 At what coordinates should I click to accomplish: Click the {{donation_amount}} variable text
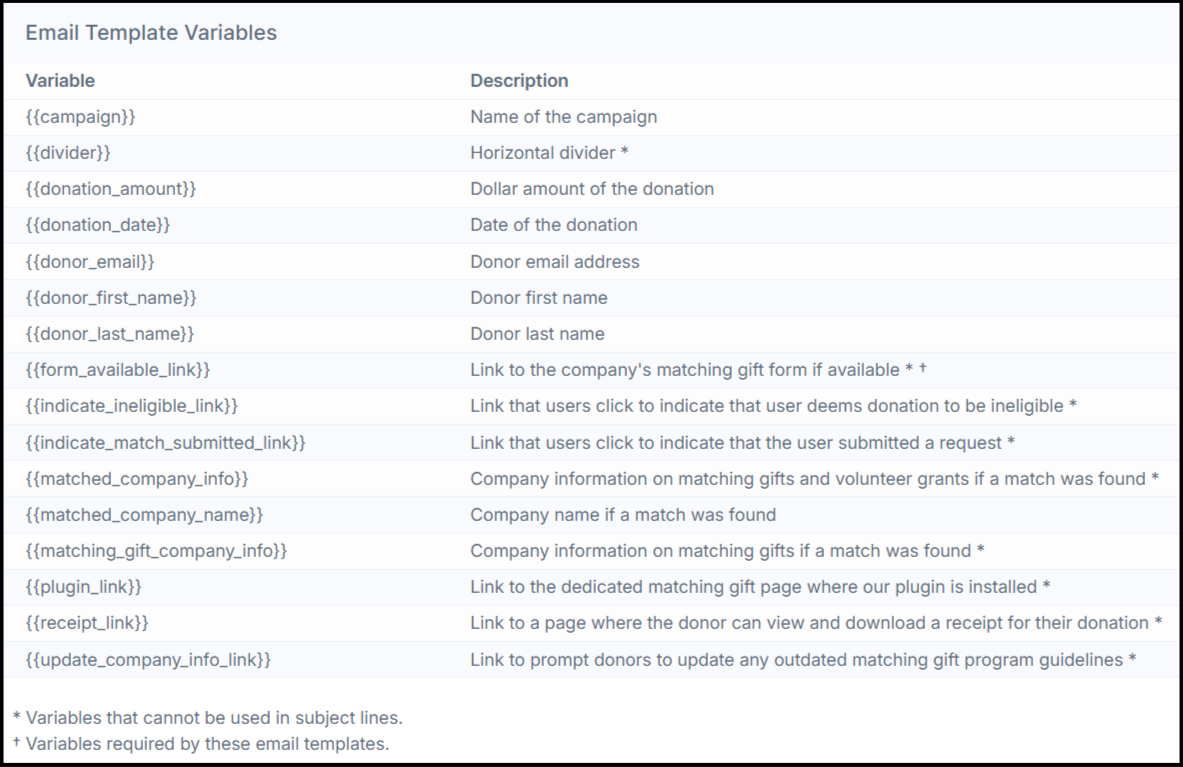coord(111,189)
